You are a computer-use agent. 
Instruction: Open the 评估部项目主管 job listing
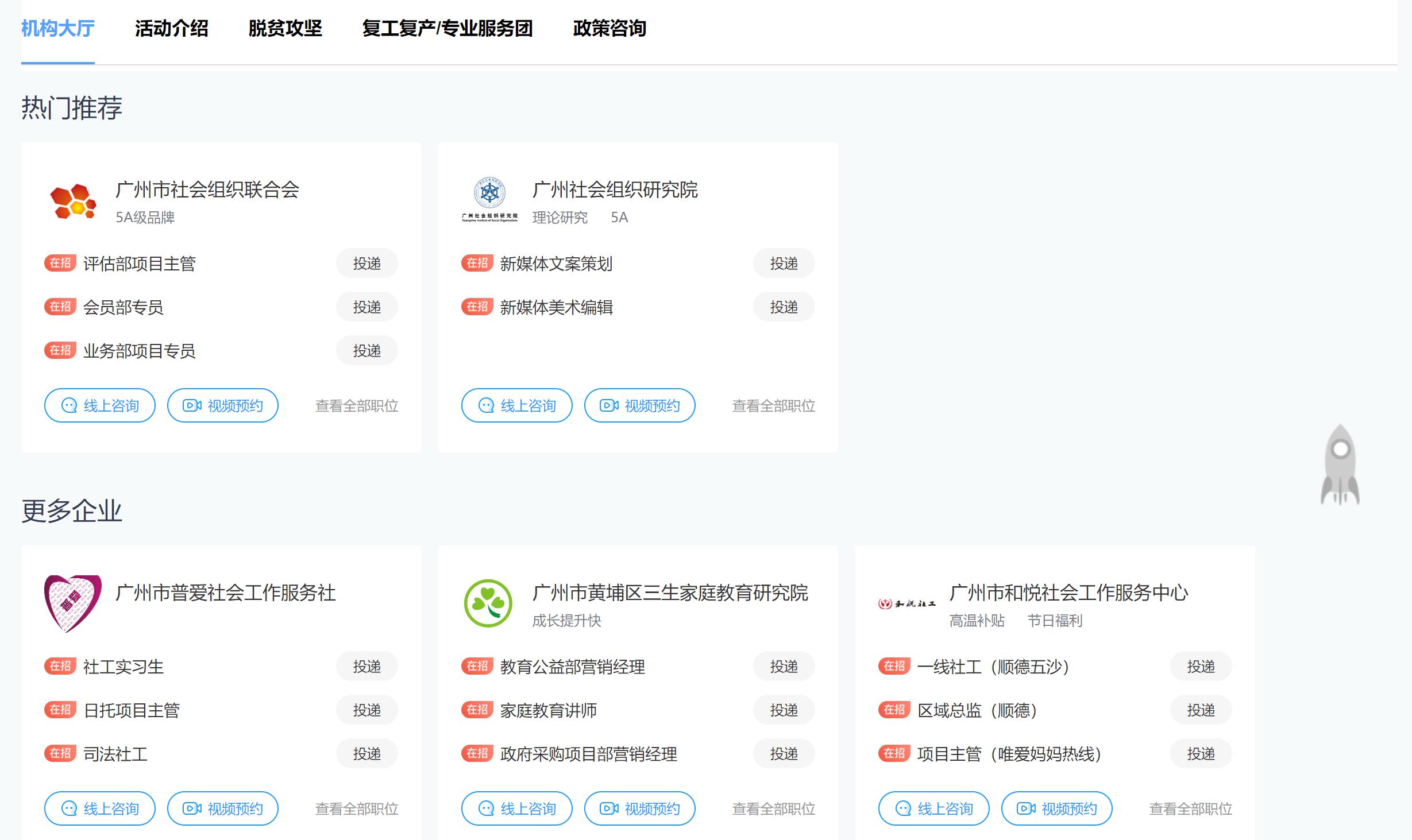coord(140,264)
